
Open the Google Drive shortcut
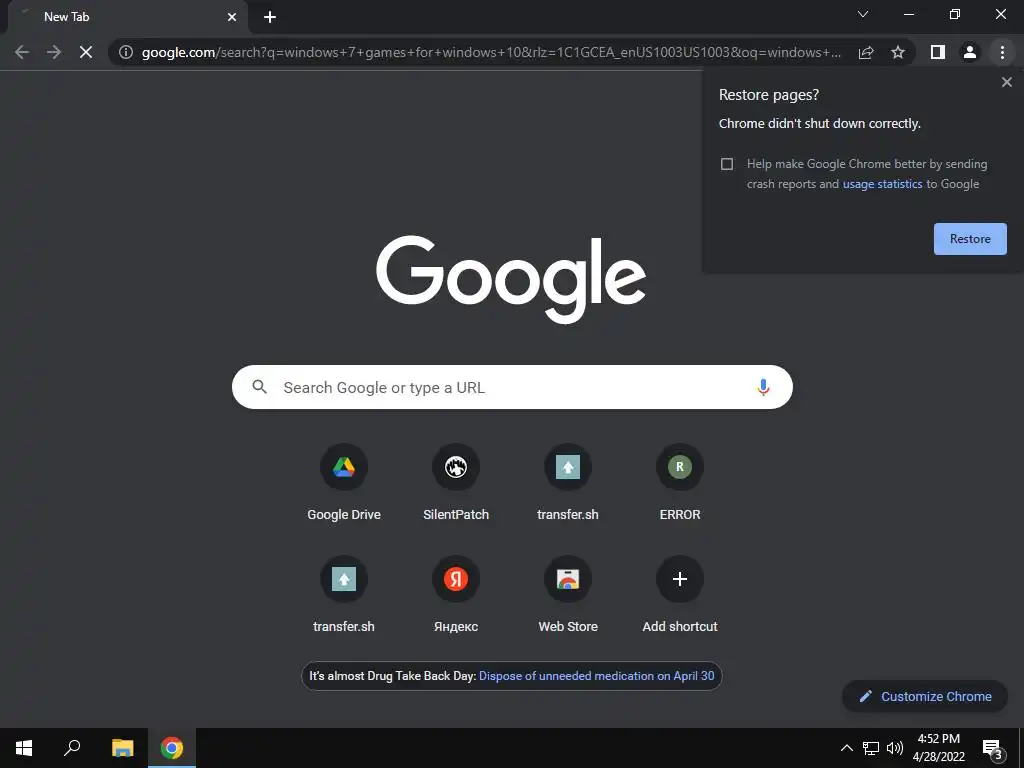pos(344,482)
